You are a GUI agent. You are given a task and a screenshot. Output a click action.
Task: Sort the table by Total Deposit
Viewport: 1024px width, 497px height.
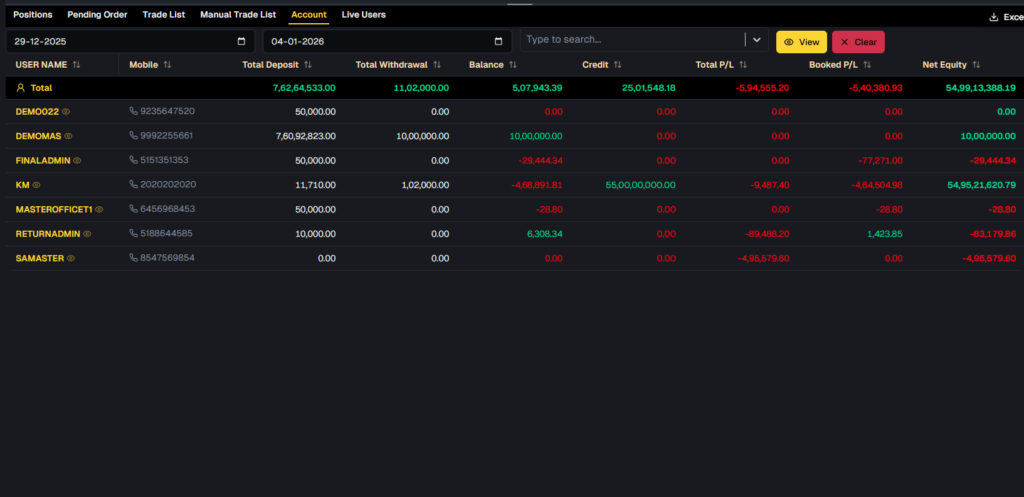click(x=308, y=65)
